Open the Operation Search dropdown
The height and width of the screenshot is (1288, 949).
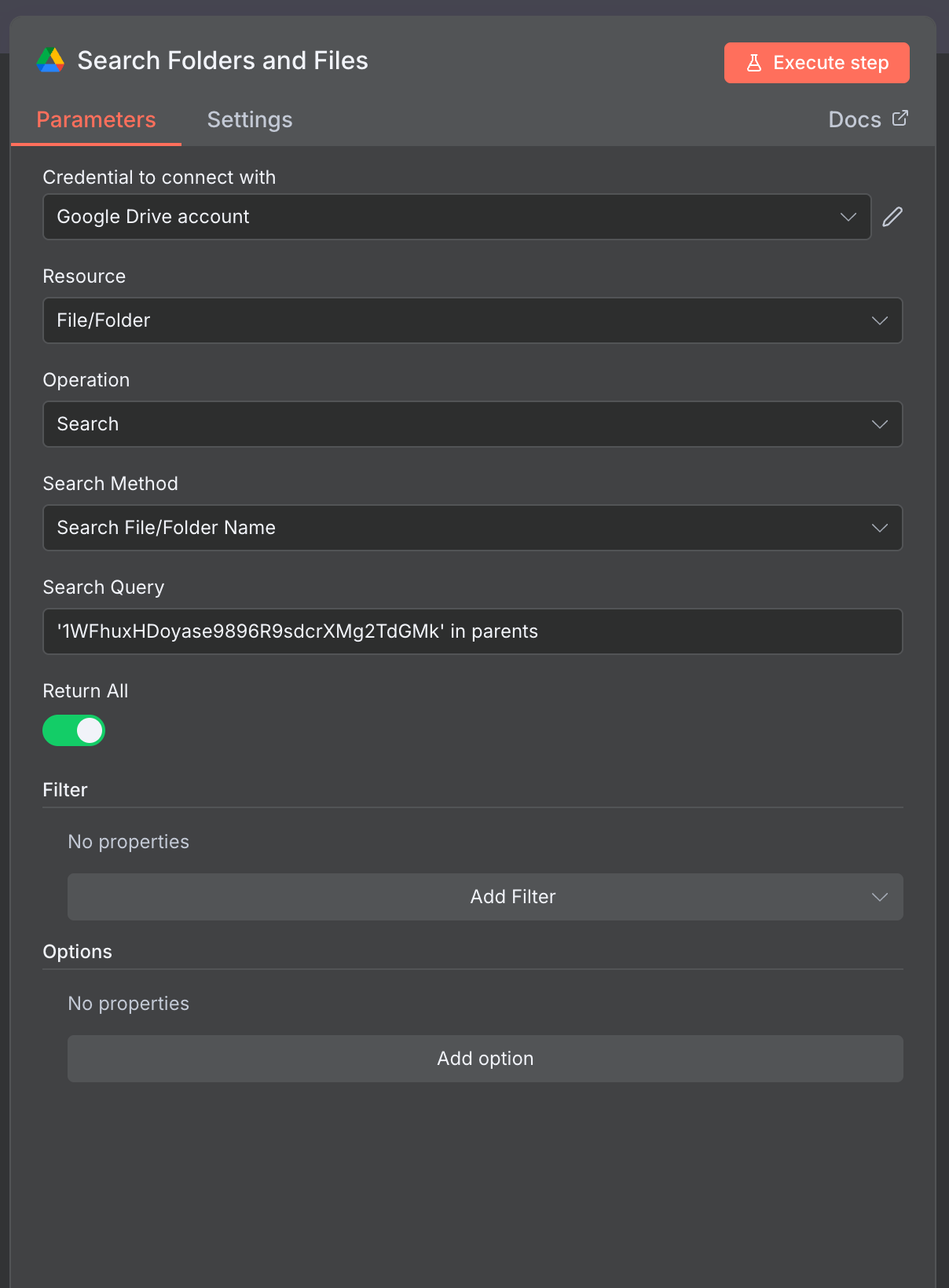click(471, 424)
